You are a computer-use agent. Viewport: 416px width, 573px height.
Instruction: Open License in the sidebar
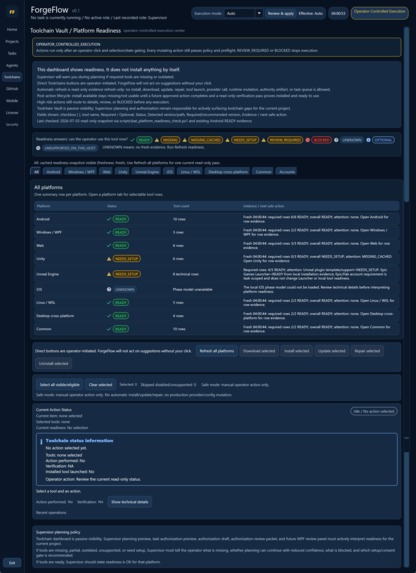[x=12, y=113]
